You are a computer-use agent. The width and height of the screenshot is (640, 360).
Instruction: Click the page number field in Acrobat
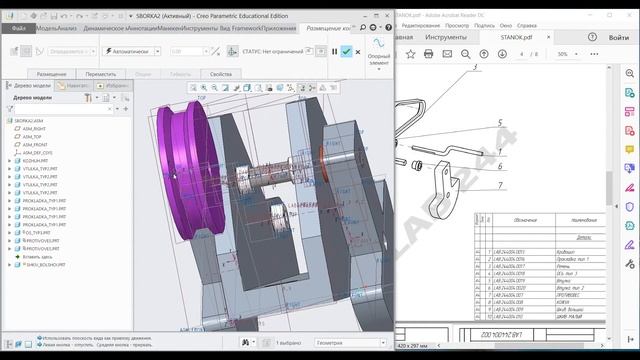pos(522,54)
